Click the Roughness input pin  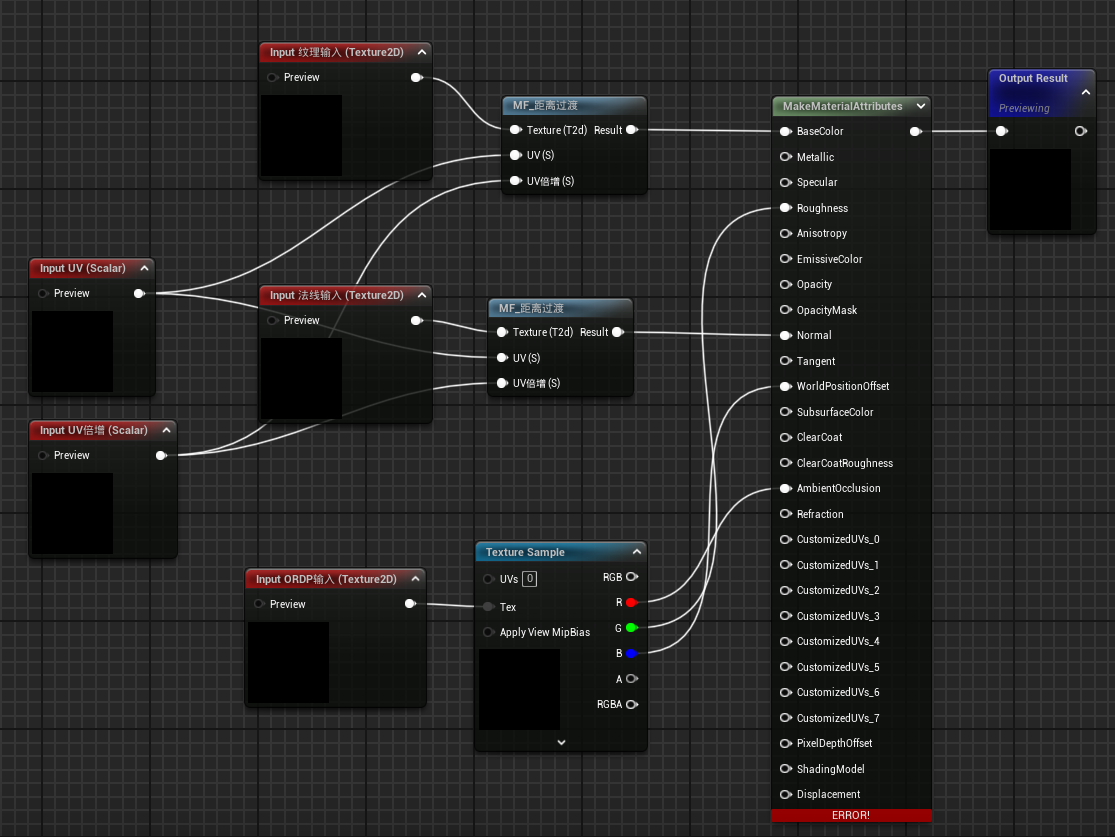point(786,208)
